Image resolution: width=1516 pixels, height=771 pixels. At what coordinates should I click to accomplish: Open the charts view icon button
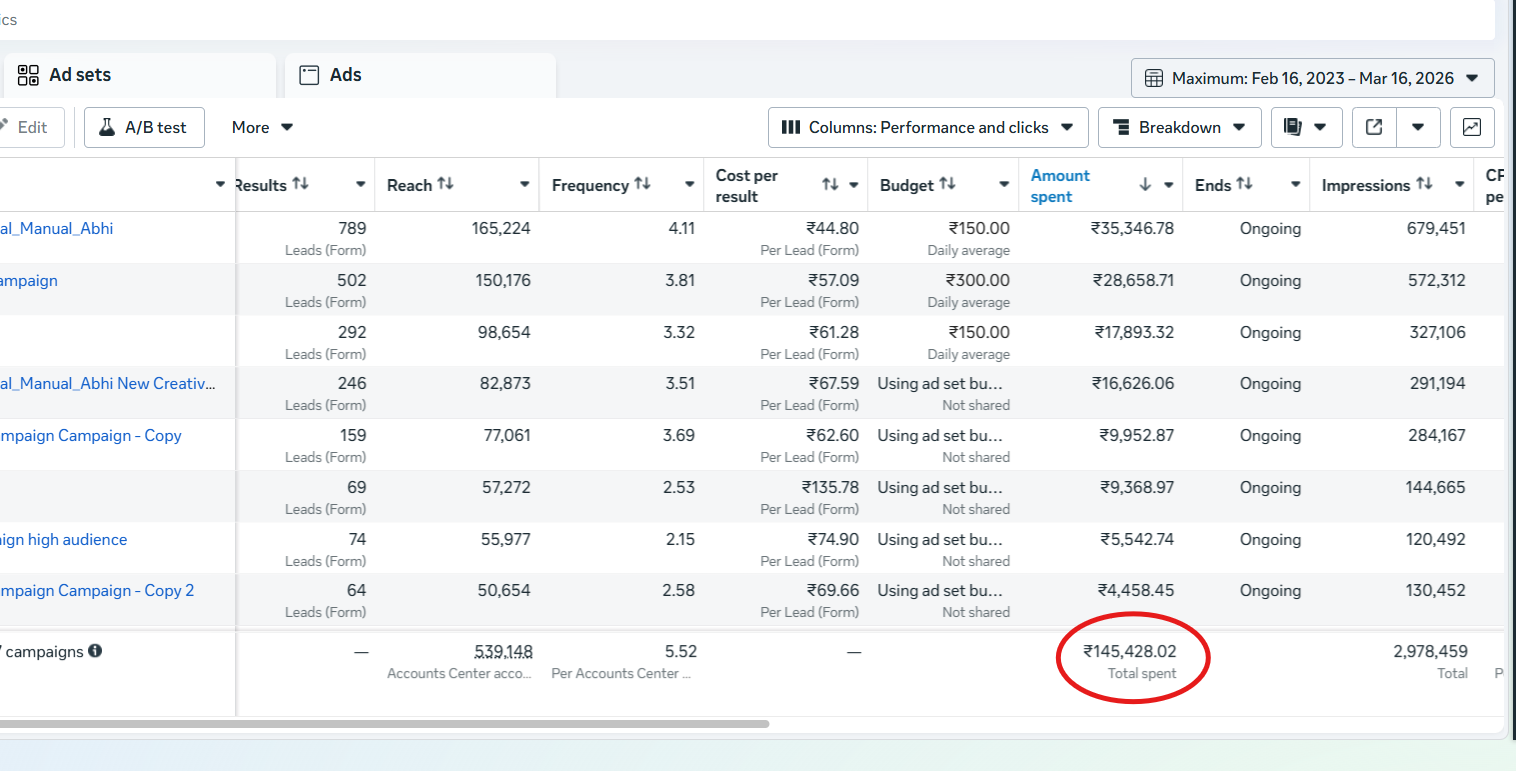(x=1471, y=127)
